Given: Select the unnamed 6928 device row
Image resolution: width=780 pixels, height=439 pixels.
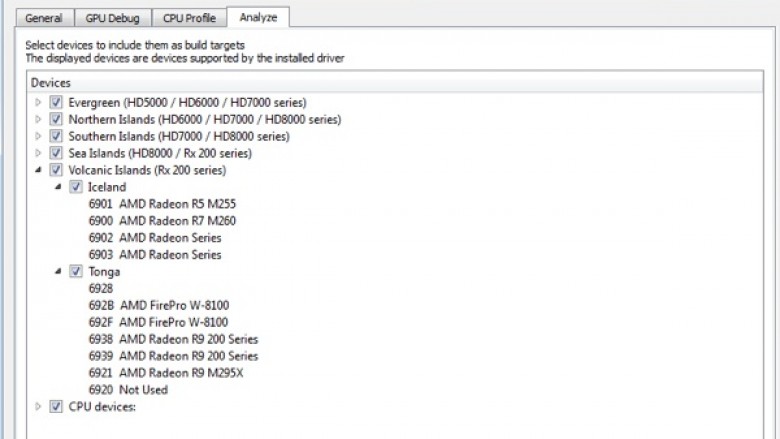Looking at the screenshot, I should [101, 288].
